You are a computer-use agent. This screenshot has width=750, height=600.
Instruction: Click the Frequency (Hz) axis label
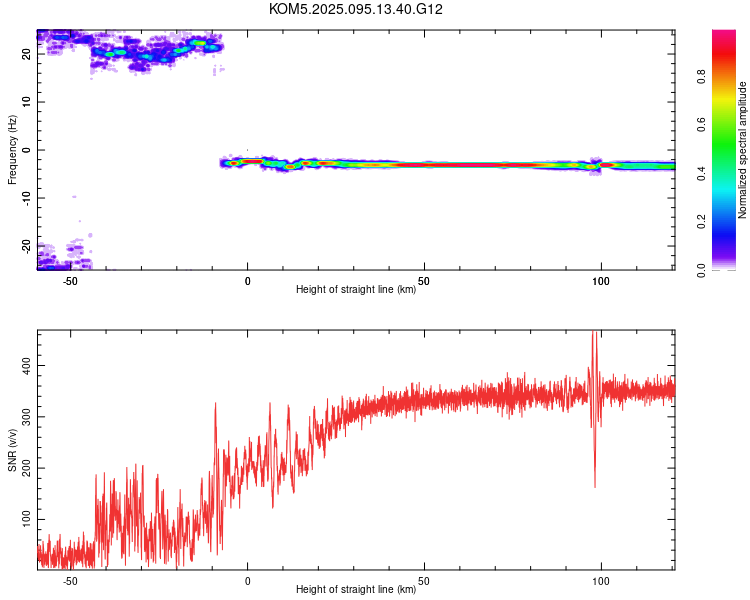point(12,150)
